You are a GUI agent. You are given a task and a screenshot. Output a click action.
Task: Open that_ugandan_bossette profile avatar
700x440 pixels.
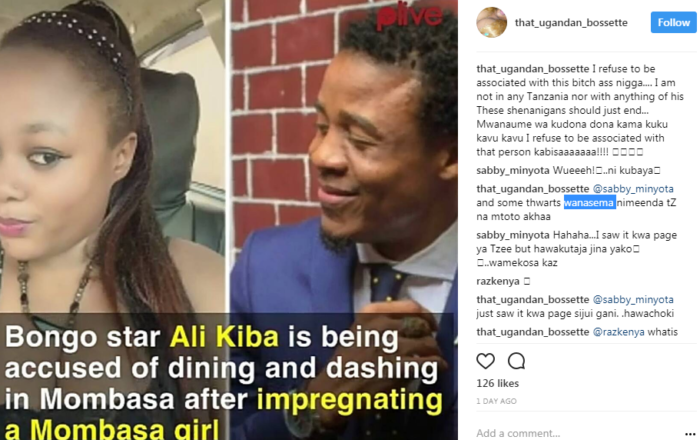coord(492,22)
